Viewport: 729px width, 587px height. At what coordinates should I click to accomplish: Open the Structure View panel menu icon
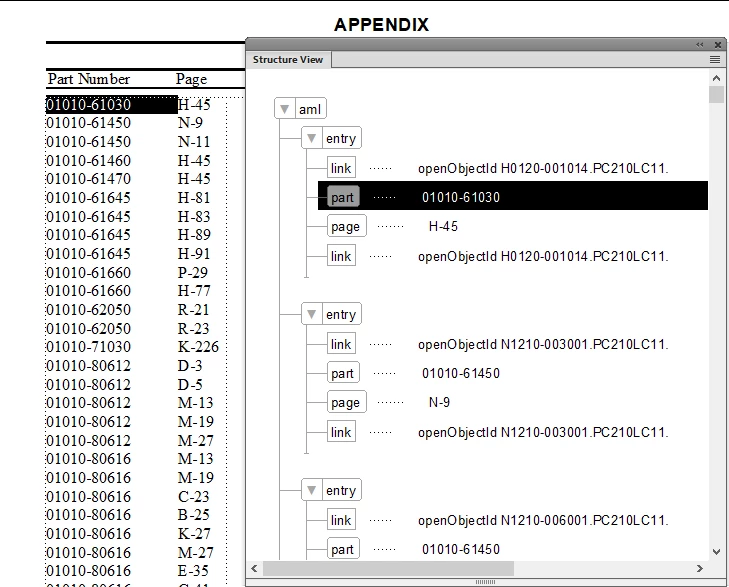point(715,59)
